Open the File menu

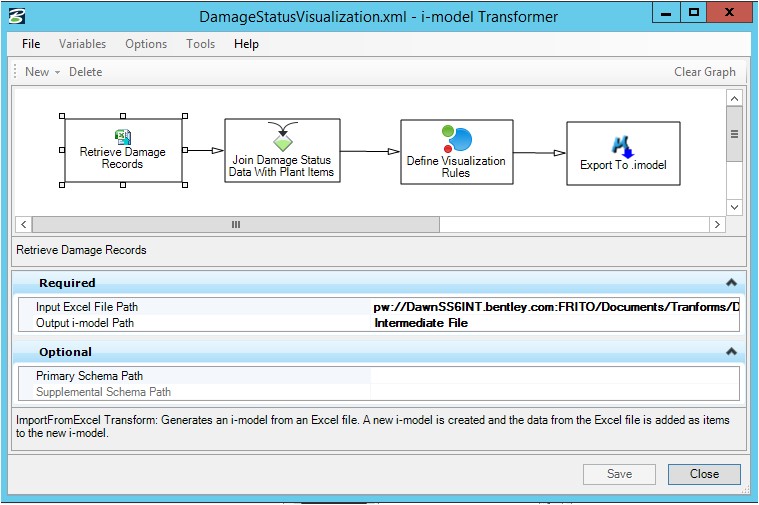pyautogui.click(x=31, y=44)
